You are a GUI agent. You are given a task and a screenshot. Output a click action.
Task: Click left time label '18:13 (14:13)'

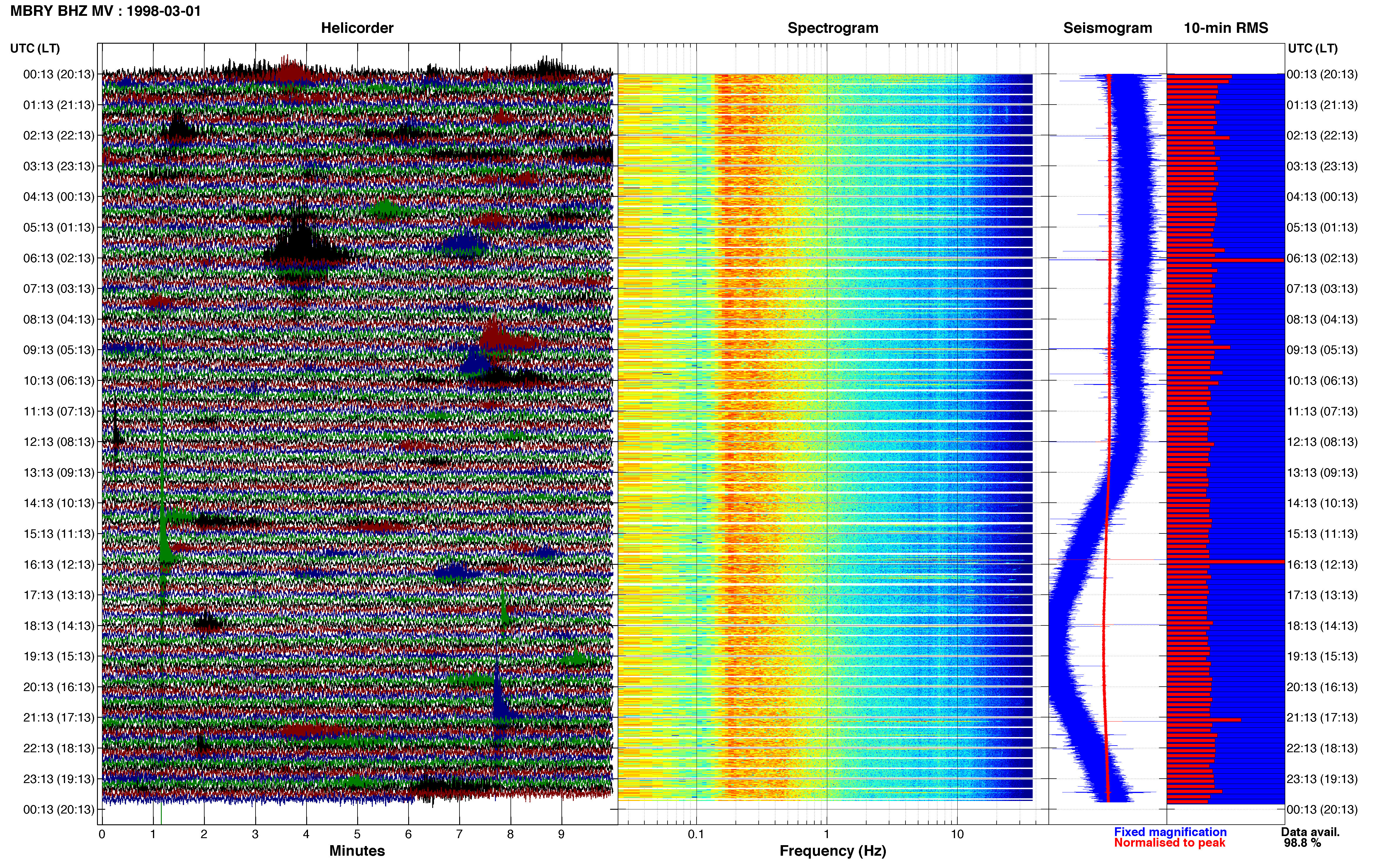click(59, 626)
